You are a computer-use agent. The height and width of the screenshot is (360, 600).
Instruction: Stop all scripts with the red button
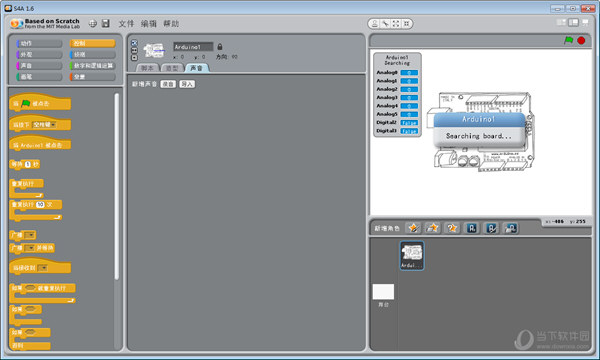[581, 40]
